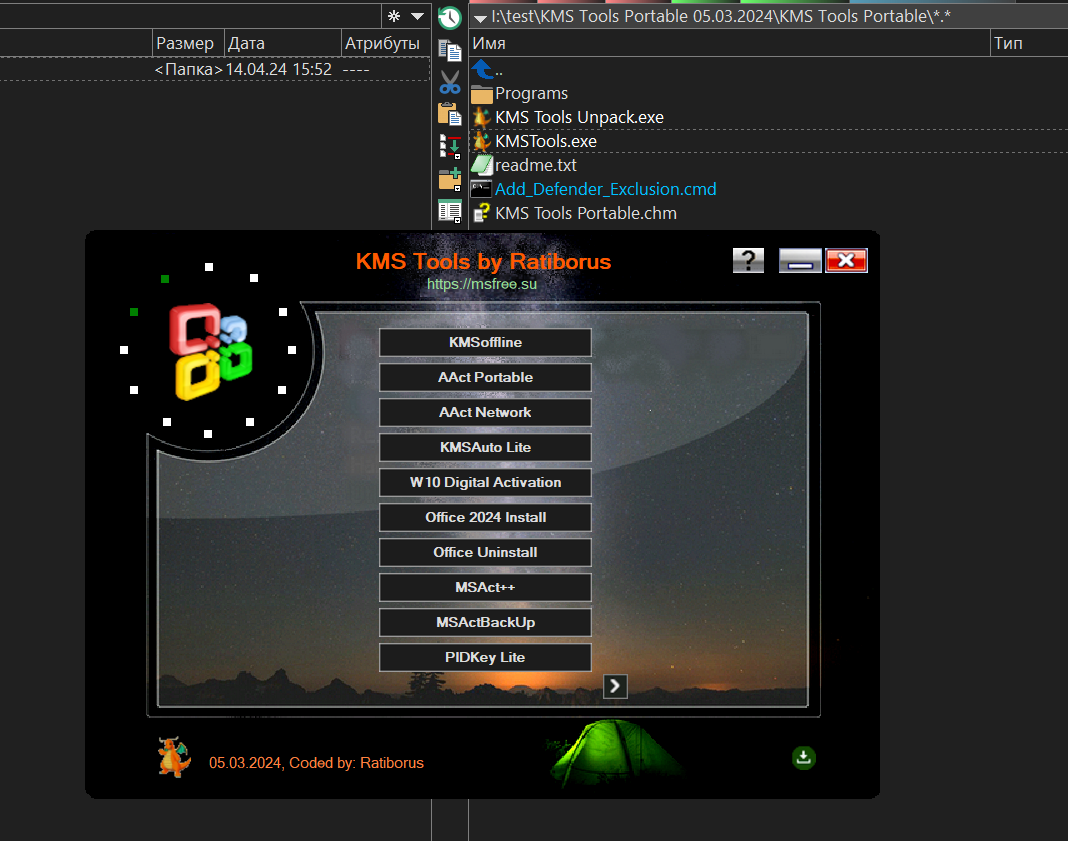This screenshot has height=841, width=1068.
Task: Click the scissors cut icon
Action: point(450,82)
